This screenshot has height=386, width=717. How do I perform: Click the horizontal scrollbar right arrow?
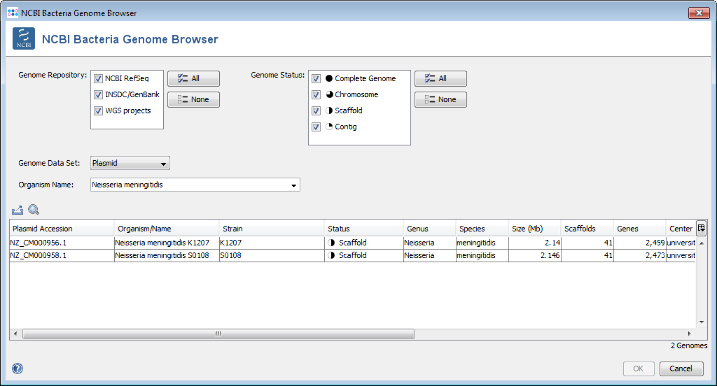[689, 333]
